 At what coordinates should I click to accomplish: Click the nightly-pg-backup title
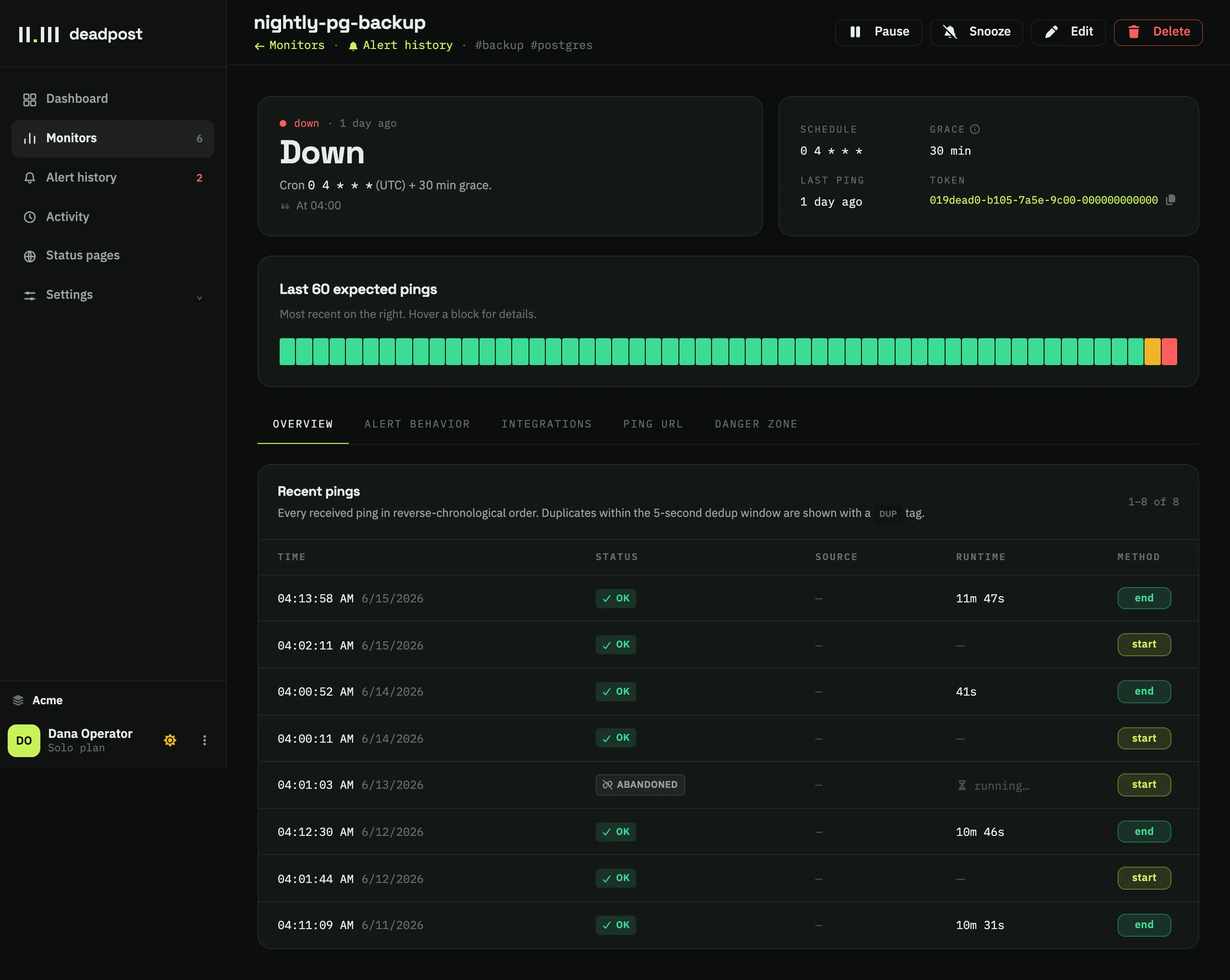339,23
